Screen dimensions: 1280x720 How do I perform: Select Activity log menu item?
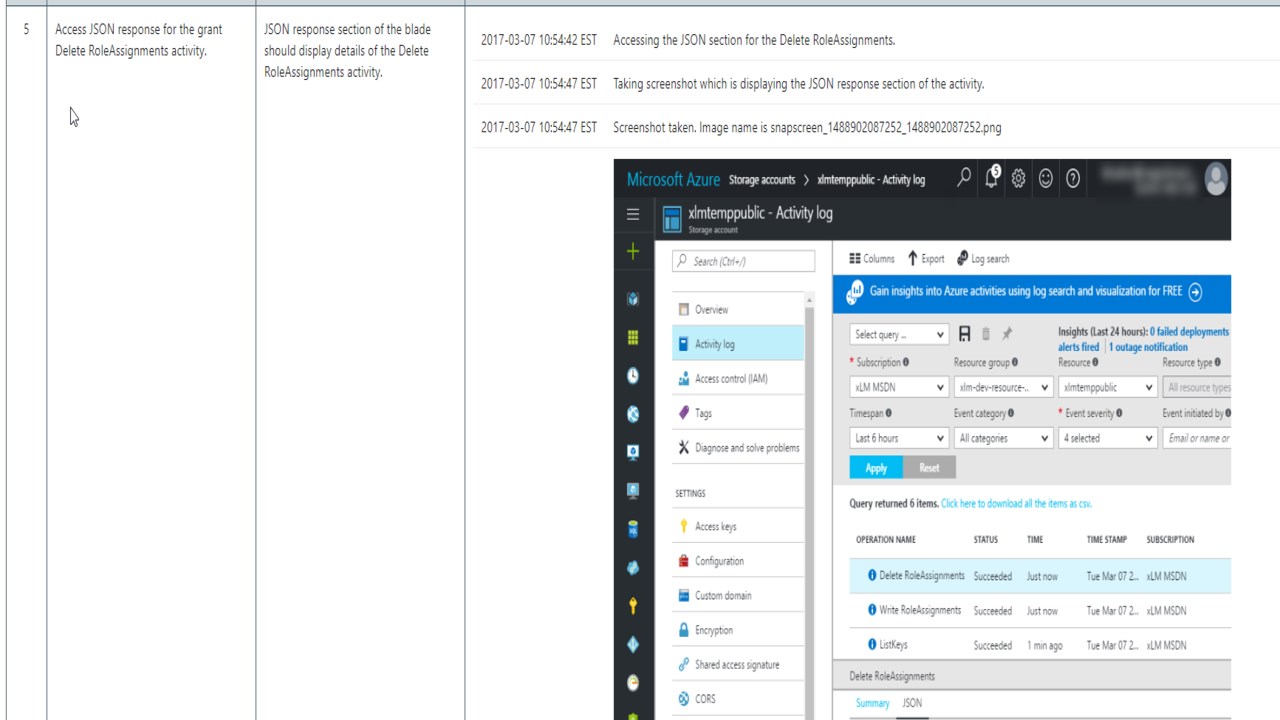click(x=738, y=344)
